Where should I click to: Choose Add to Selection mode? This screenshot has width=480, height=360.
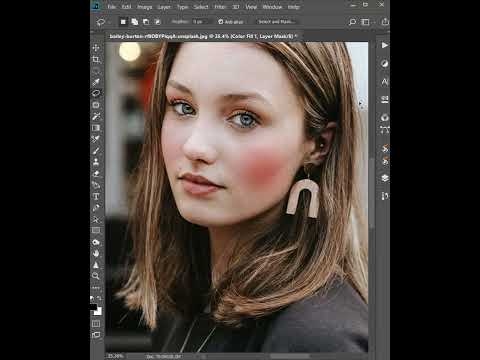[x=135, y=22]
